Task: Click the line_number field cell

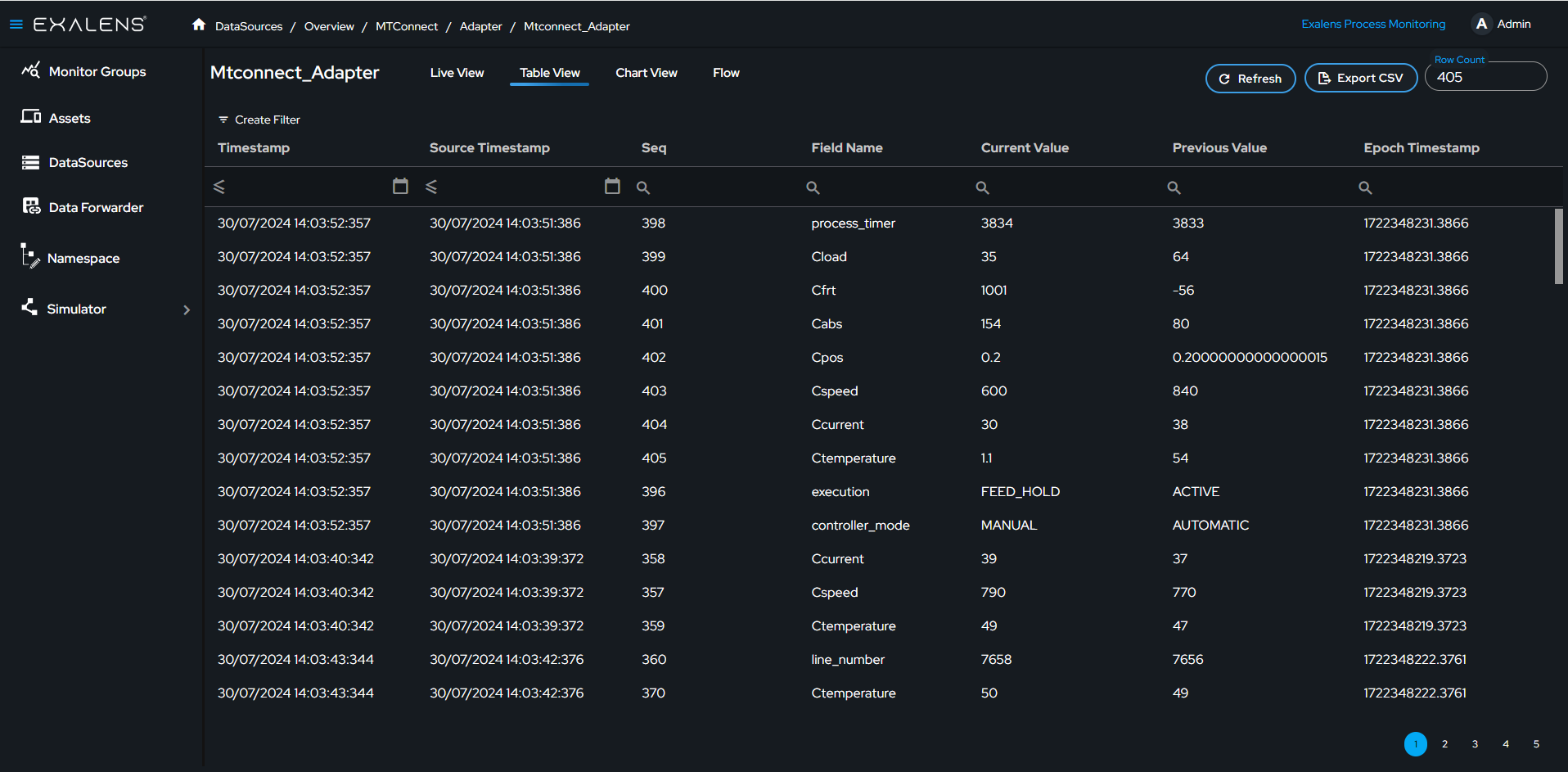Action: click(848, 659)
